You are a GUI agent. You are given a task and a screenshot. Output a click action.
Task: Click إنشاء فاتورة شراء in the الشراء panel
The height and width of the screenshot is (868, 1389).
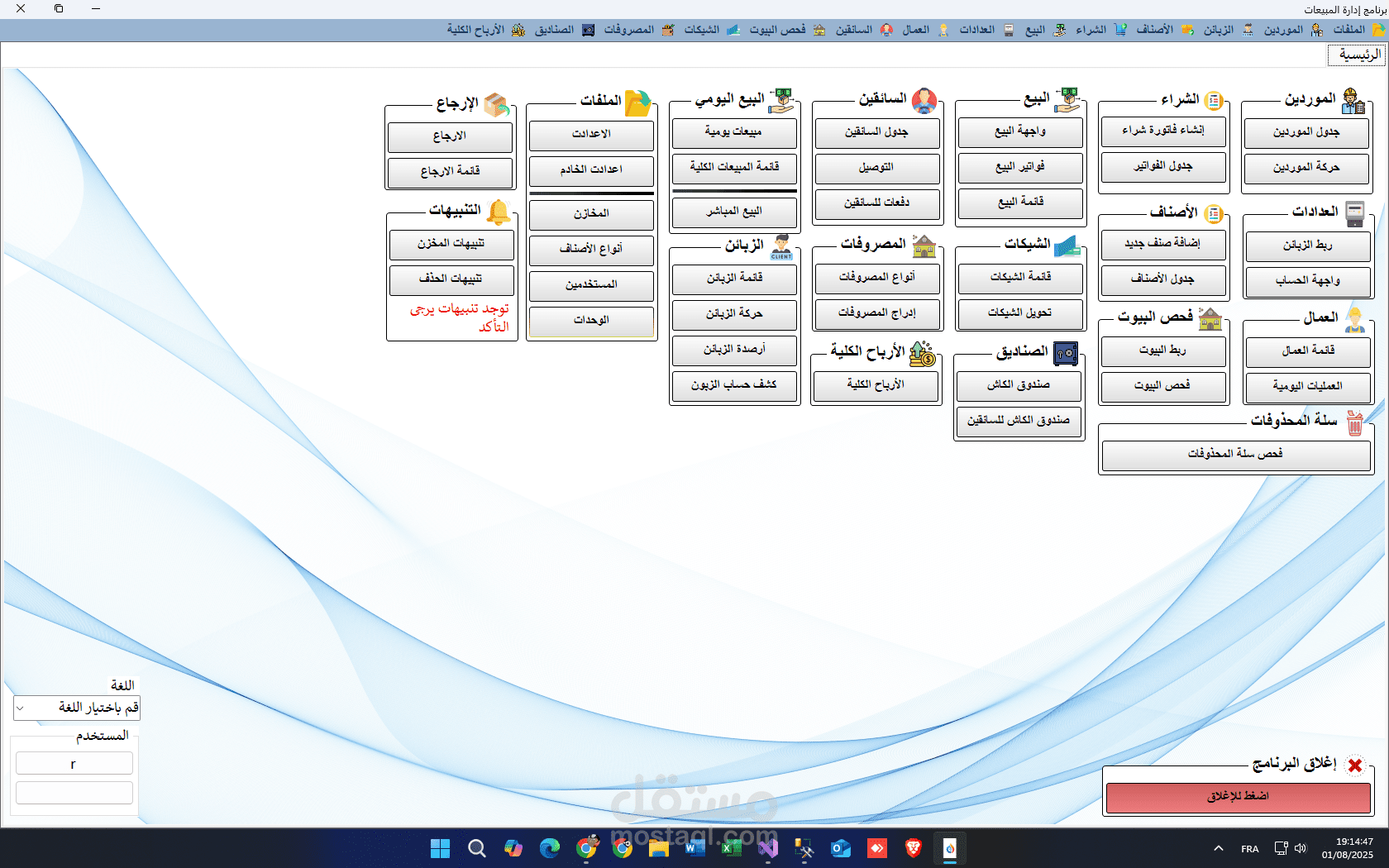[x=1162, y=131]
